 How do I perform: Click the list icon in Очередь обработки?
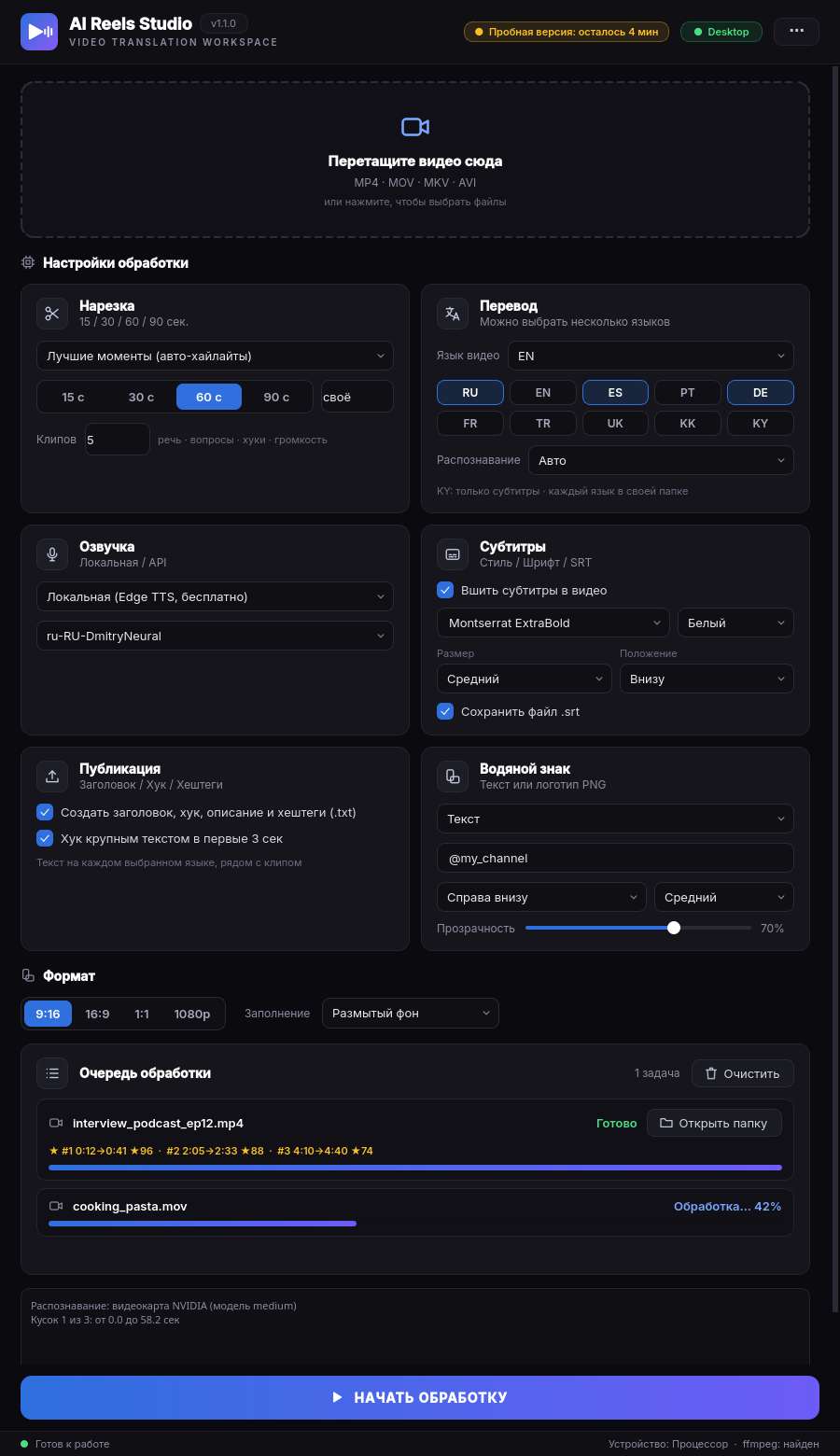click(x=52, y=1073)
